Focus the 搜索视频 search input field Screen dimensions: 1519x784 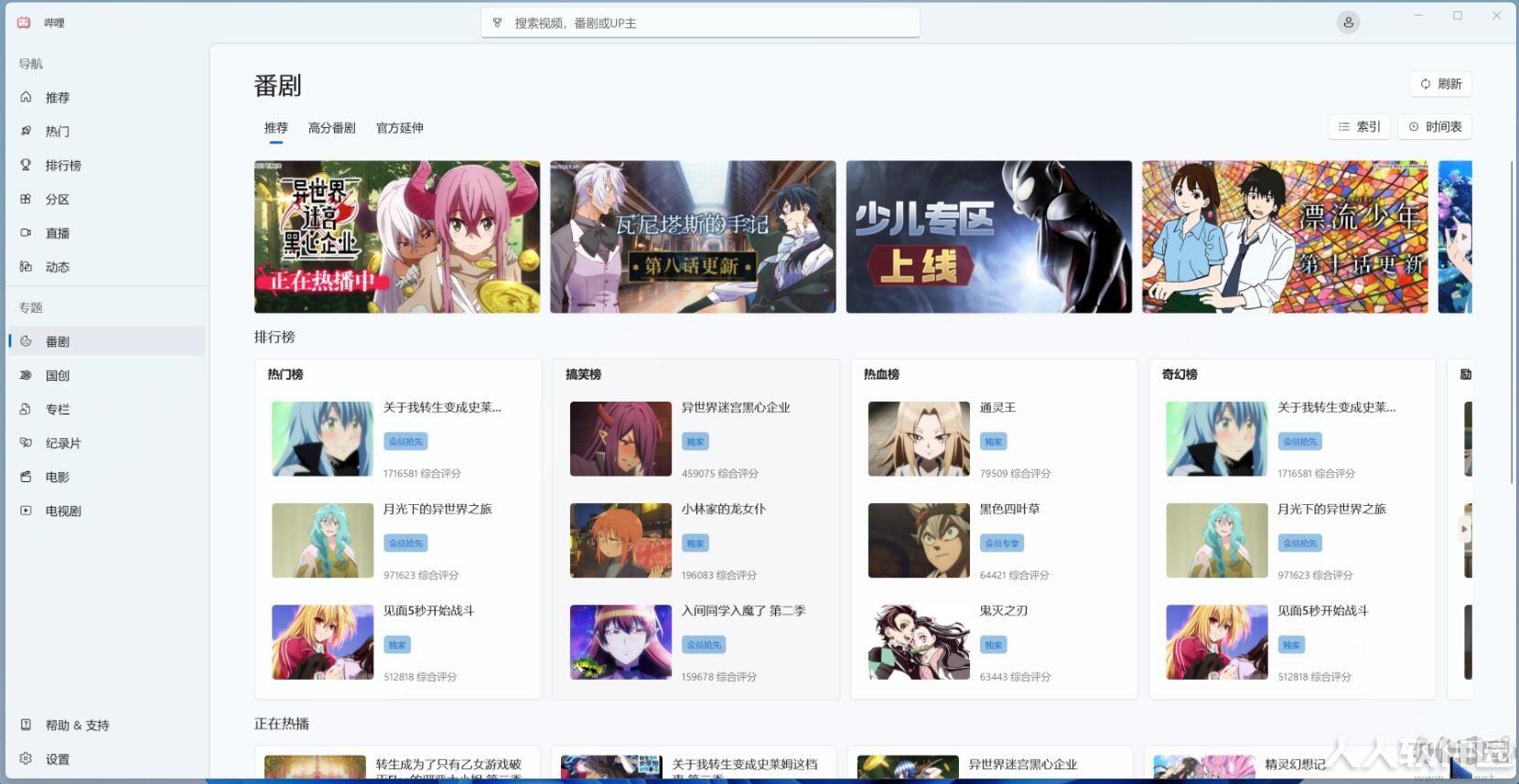pyautogui.click(x=700, y=23)
